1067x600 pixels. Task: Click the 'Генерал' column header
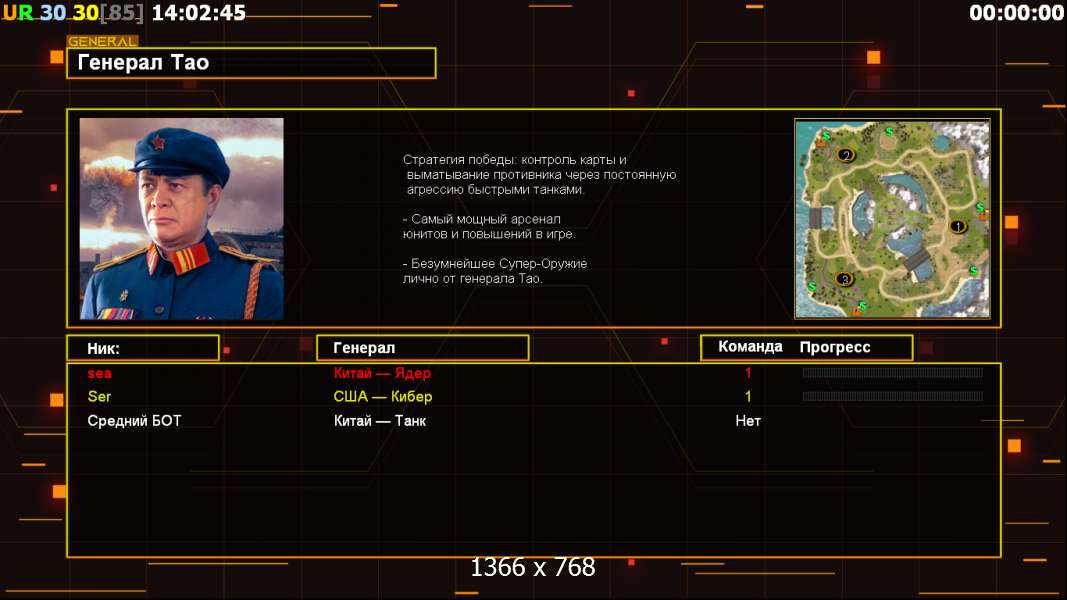[x=423, y=348]
